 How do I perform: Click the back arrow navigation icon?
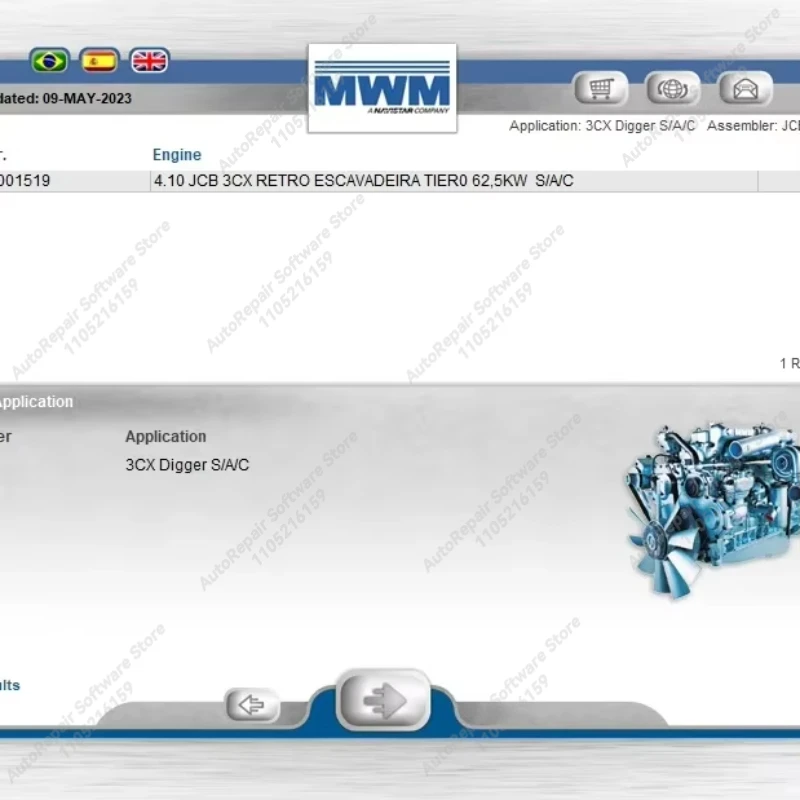254,703
